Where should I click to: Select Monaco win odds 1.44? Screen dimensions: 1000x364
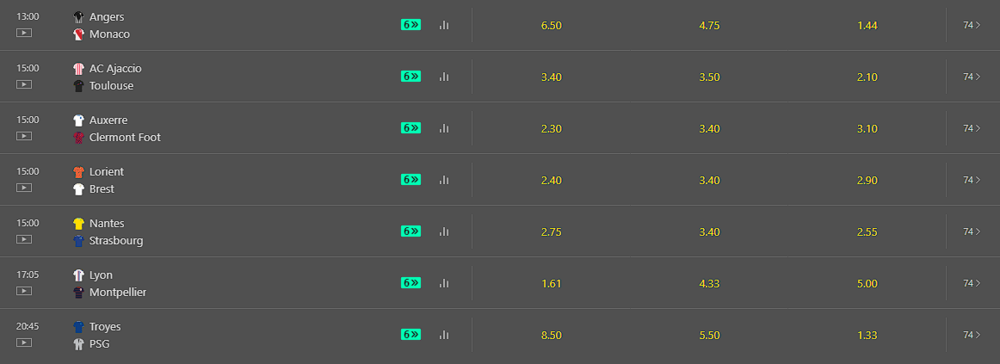867,25
